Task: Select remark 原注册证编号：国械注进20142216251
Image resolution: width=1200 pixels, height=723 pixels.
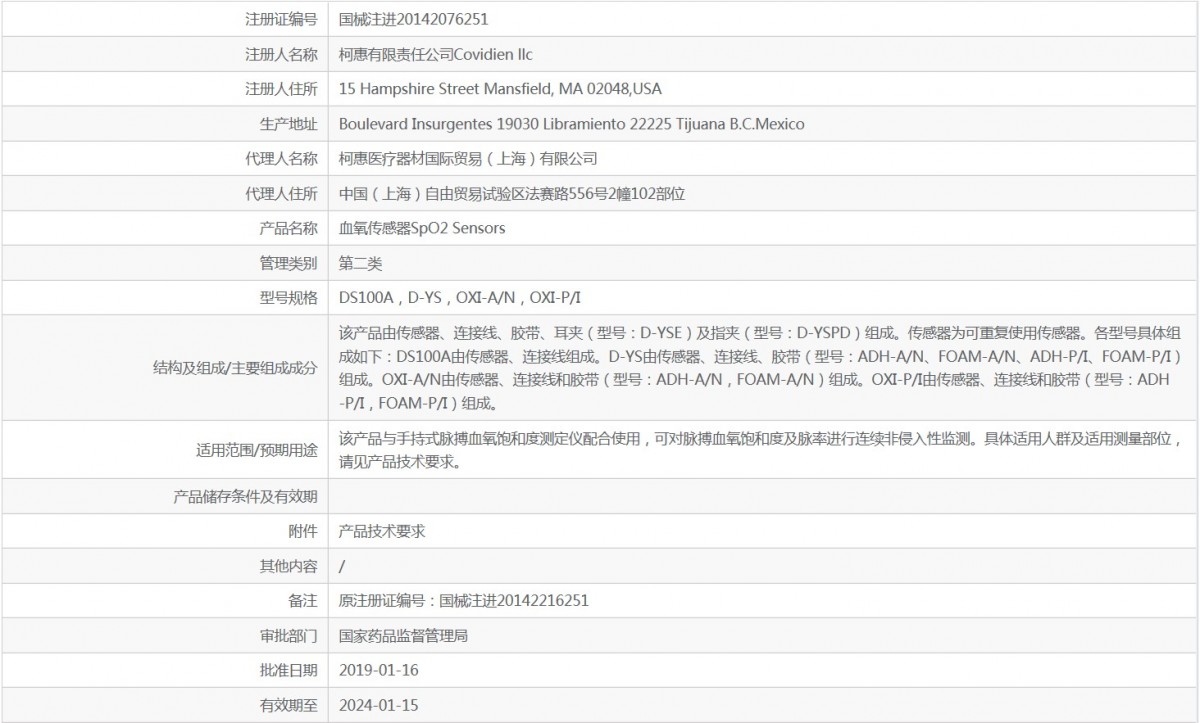Action: point(463,601)
